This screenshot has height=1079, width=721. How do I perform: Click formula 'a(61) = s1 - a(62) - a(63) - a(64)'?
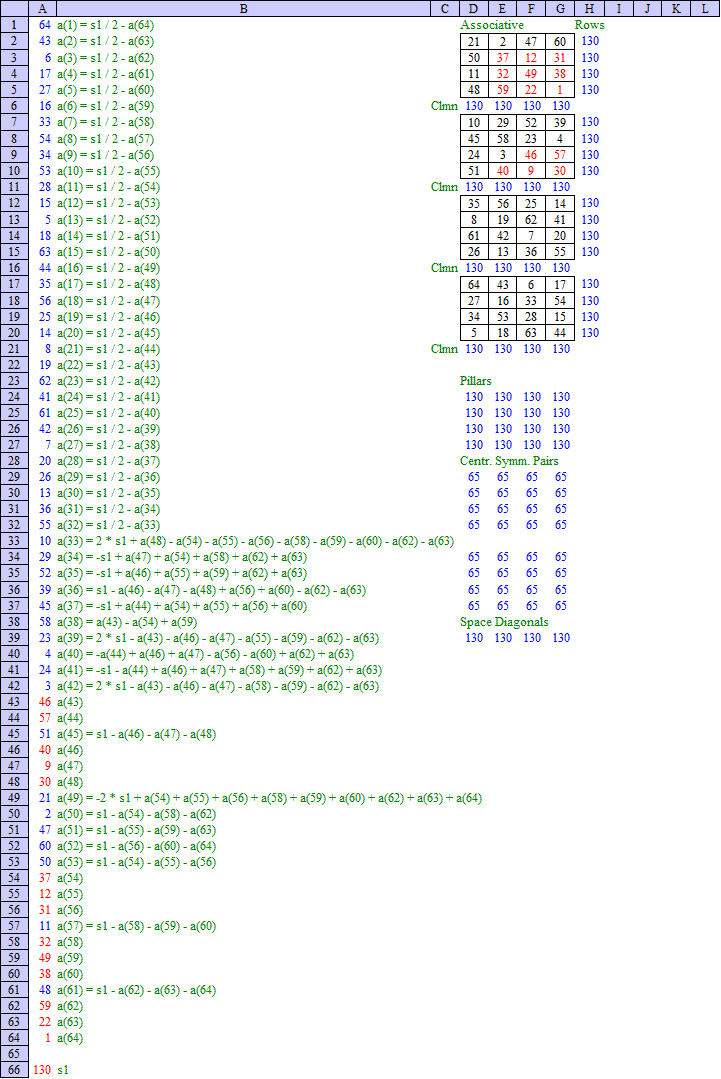pos(136,990)
